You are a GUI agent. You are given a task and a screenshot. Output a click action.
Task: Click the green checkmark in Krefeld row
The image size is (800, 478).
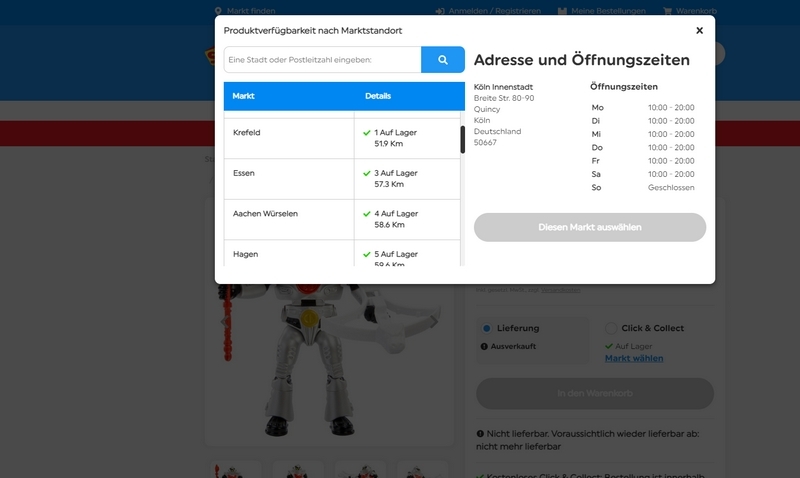tap(366, 133)
